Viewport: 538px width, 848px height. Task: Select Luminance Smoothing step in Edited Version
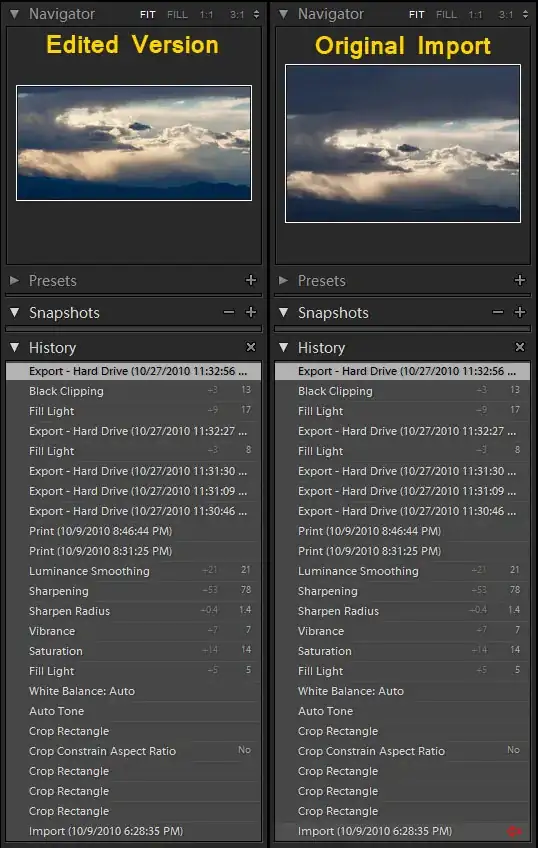point(134,571)
